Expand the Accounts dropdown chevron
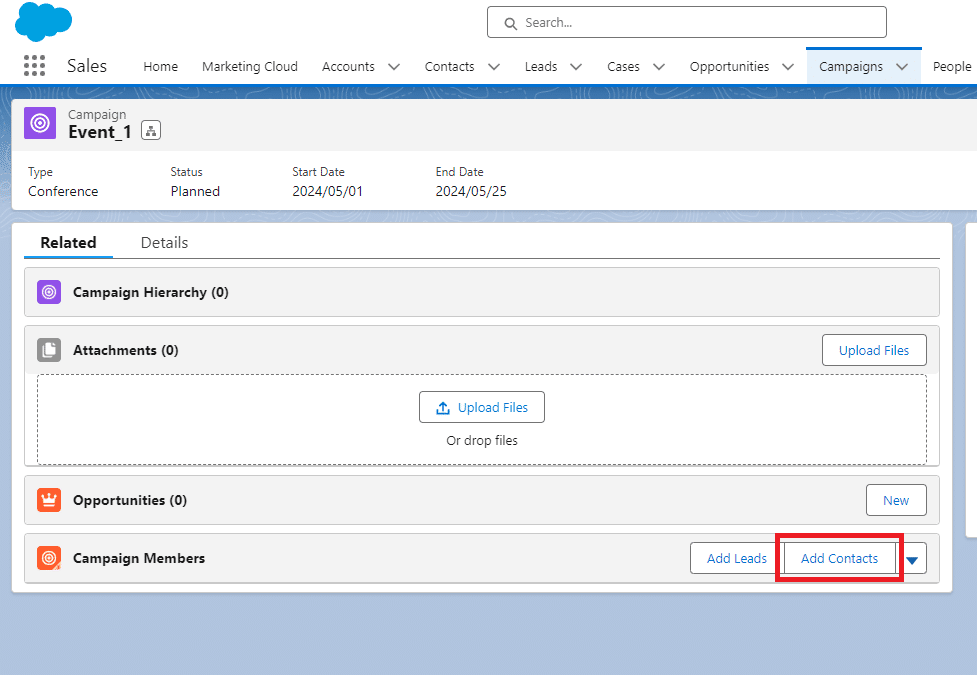Screen dimensions: 977x675 point(394,67)
